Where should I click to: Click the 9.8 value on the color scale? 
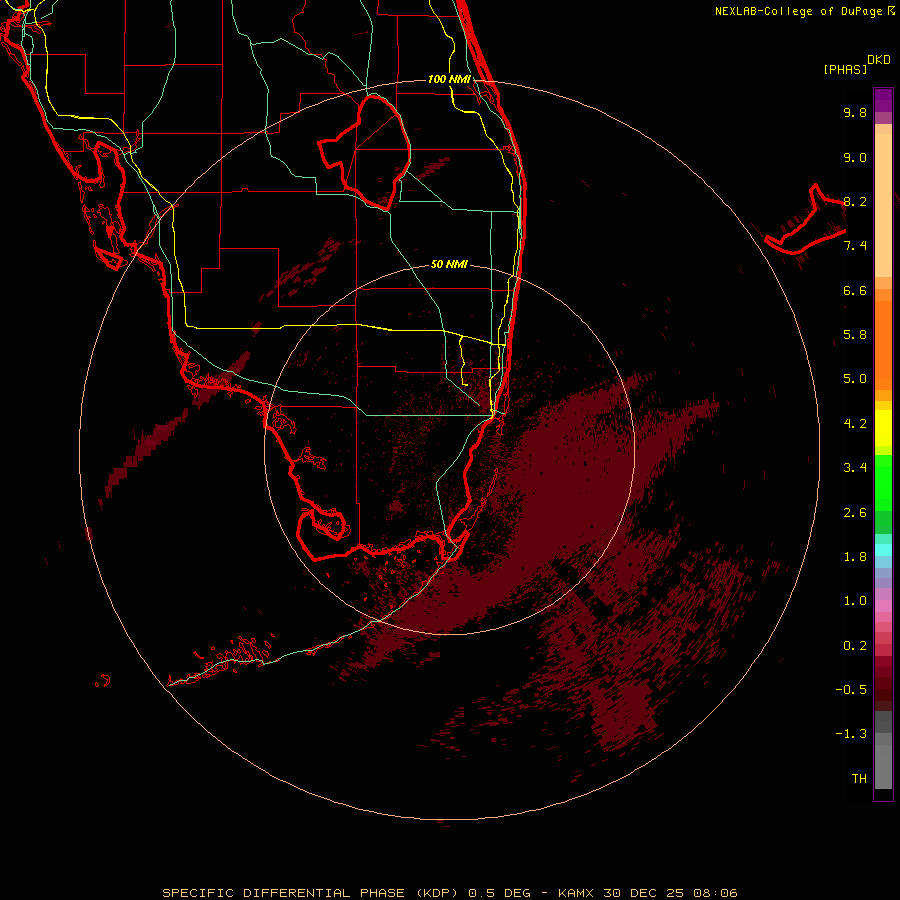[855, 112]
